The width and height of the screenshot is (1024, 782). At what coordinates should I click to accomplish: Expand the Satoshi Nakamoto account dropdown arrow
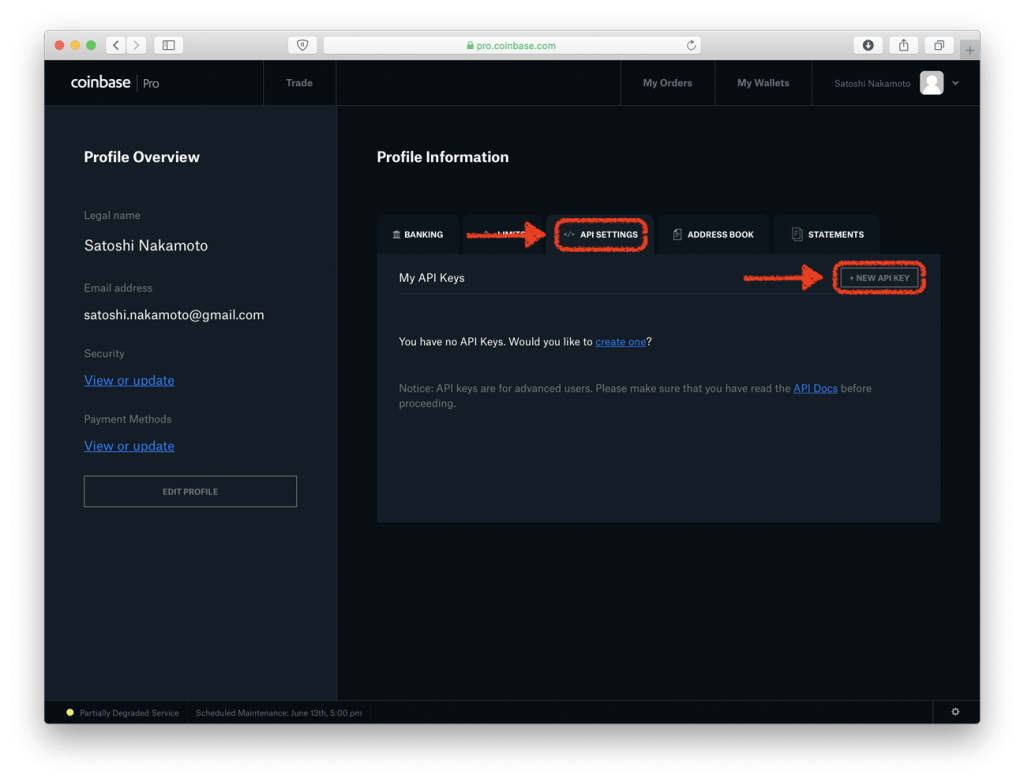pos(955,83)
